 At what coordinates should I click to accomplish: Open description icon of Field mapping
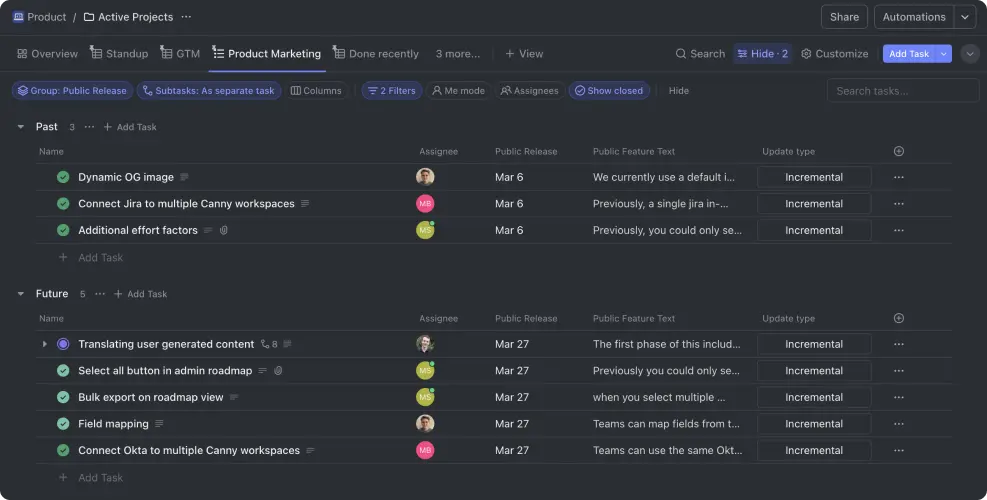[159, 423]
